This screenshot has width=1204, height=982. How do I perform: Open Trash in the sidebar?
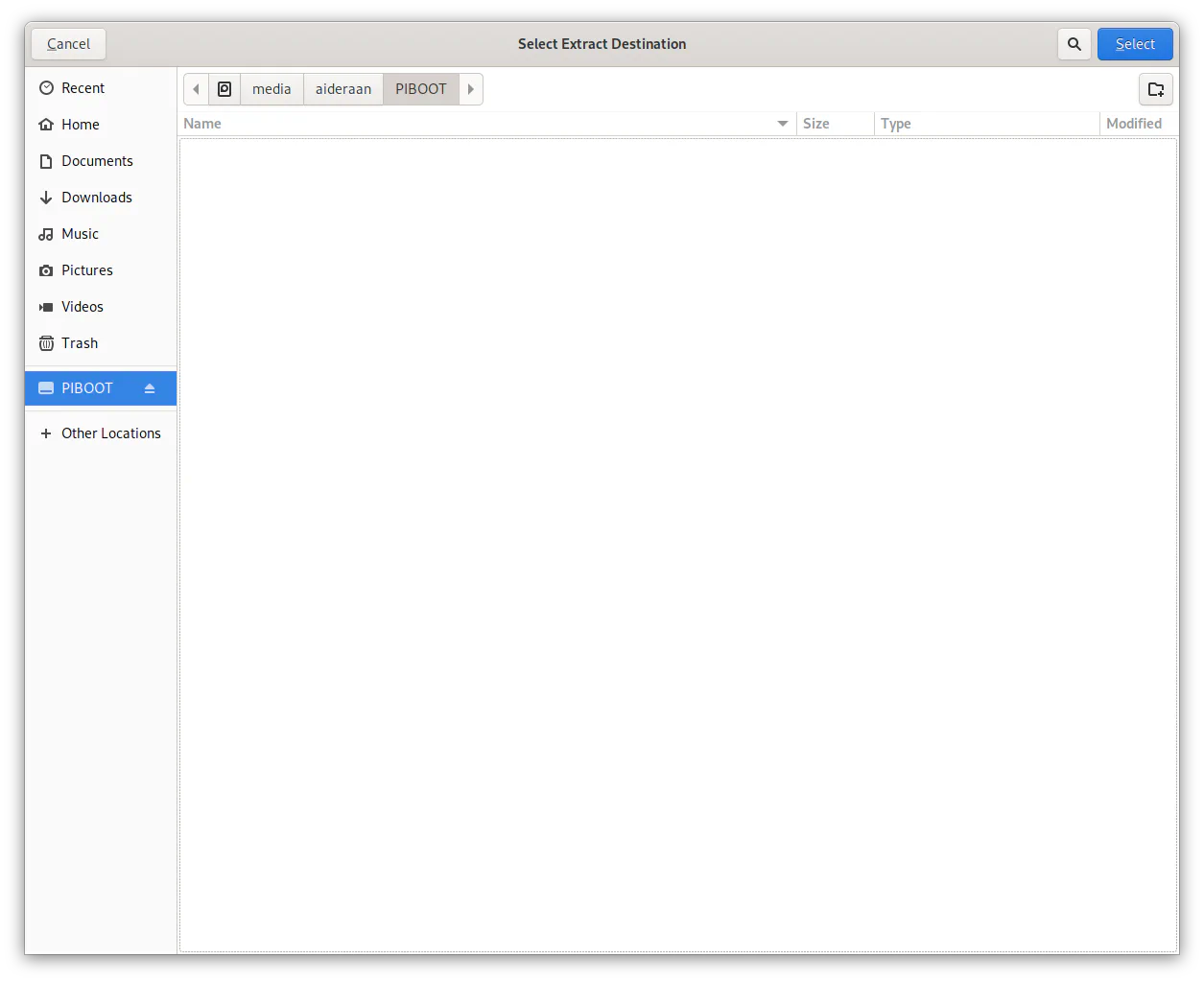101,343
